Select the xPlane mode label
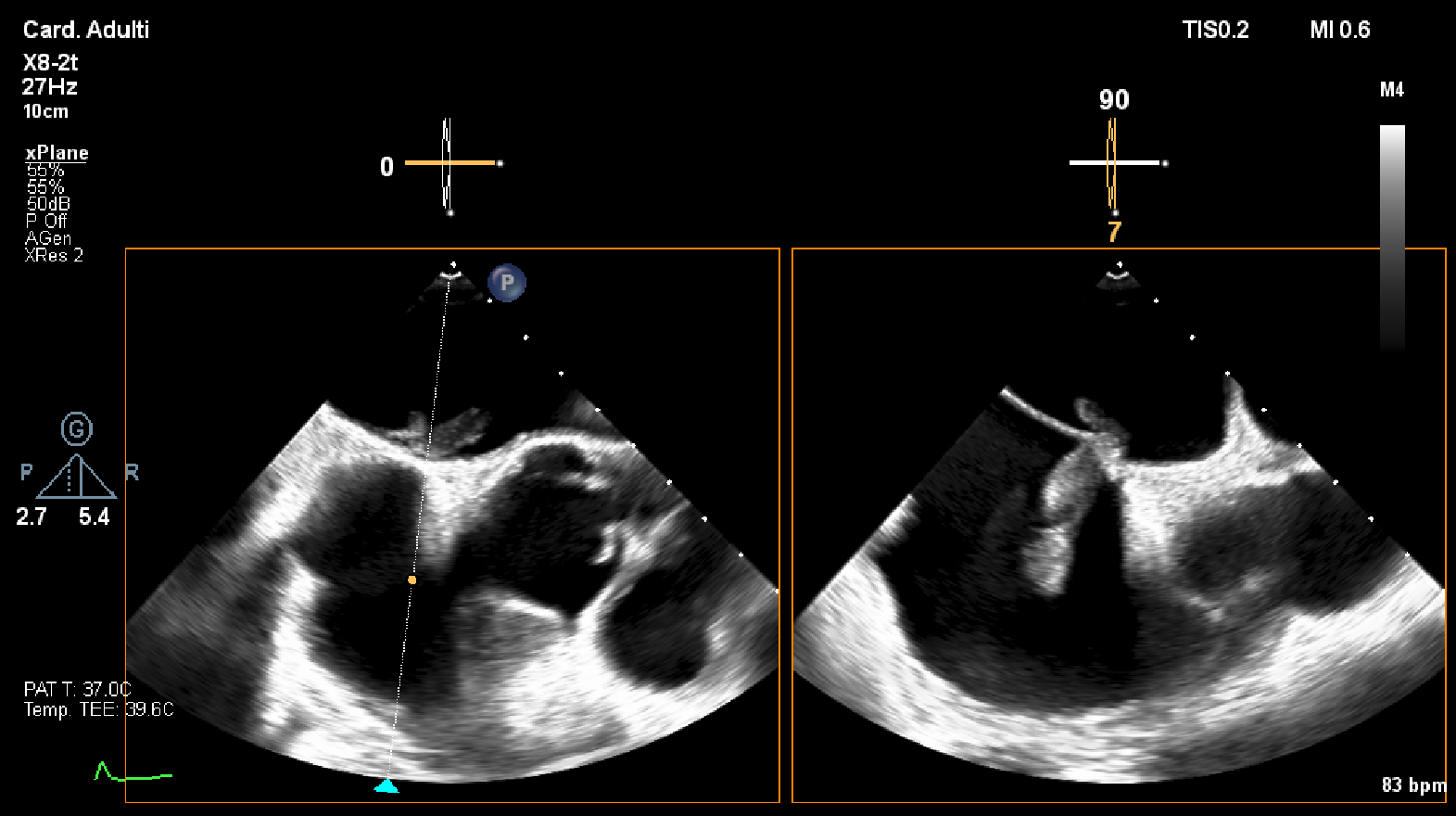Screen dimensions: 1456x816 pos(57,153)
